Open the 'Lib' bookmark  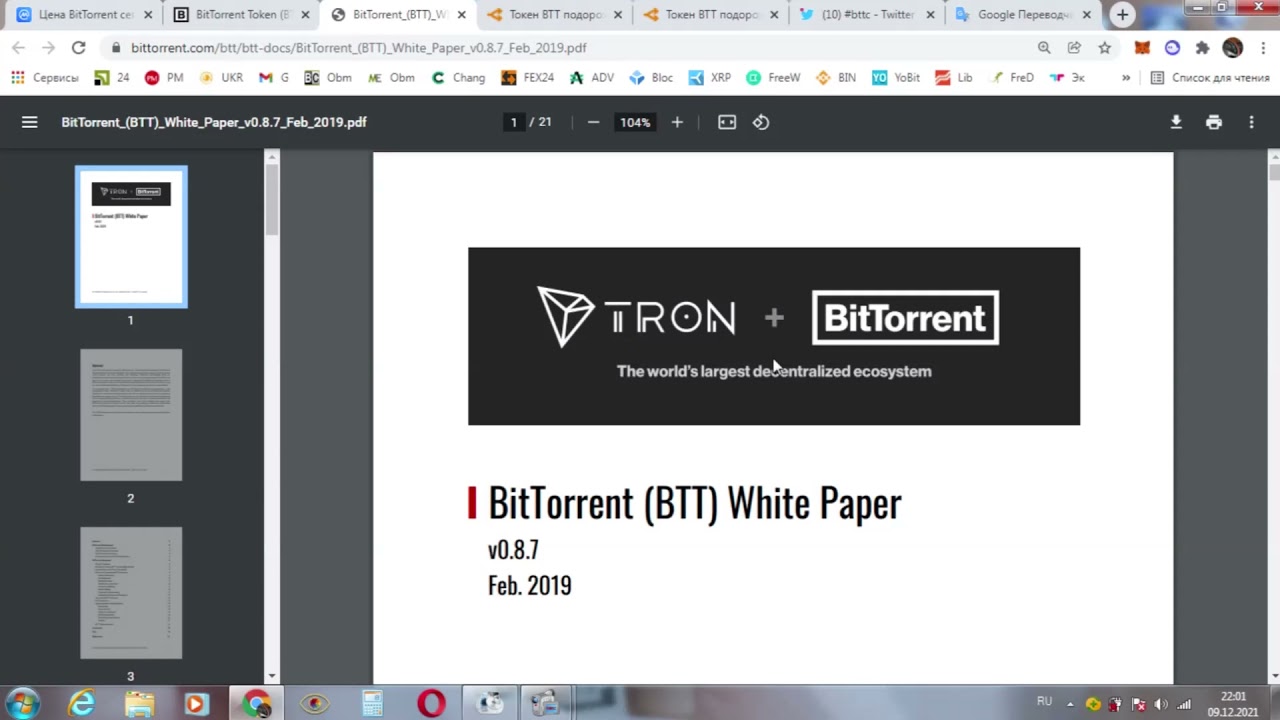pos(953,77)
